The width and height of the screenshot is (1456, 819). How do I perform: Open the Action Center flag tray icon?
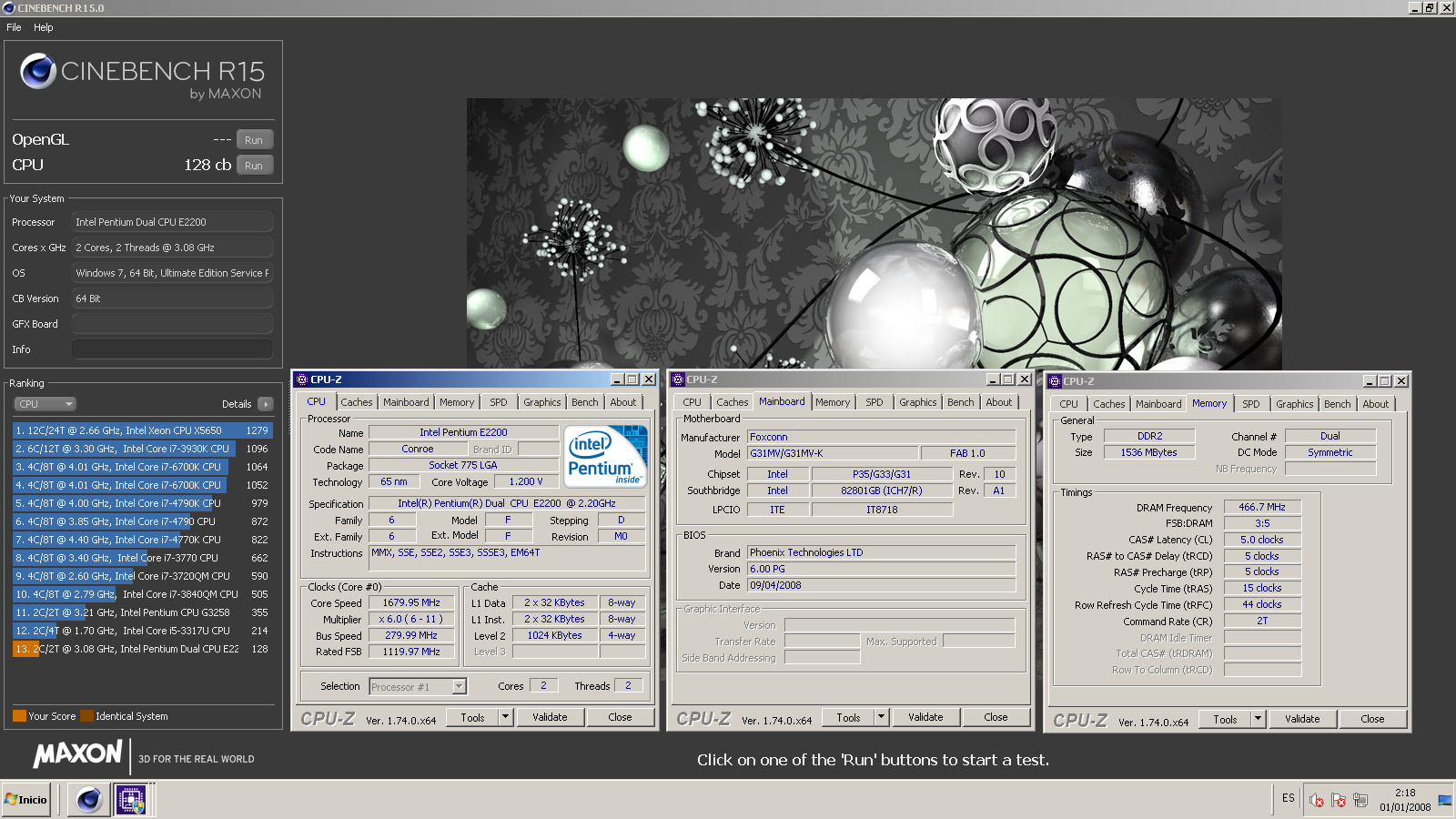[1338, 800]
